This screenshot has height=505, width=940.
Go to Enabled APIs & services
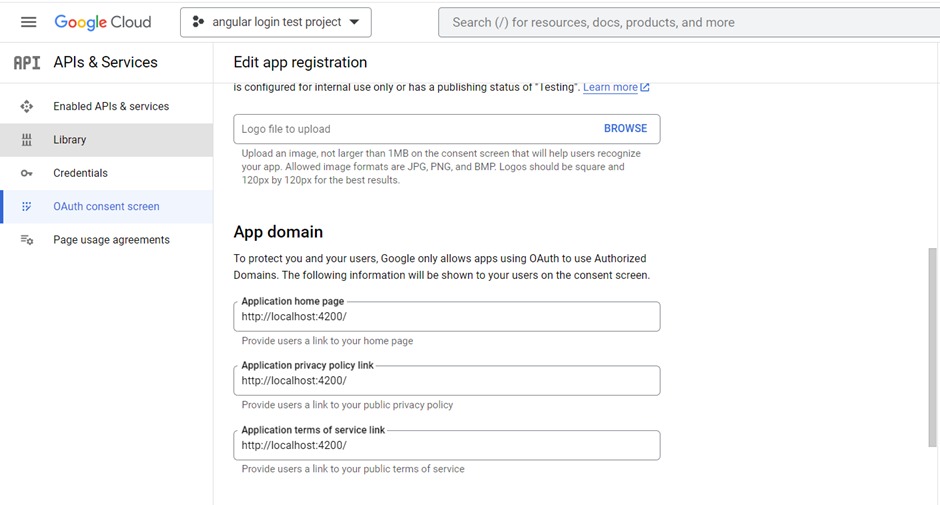tap(107, 106)
